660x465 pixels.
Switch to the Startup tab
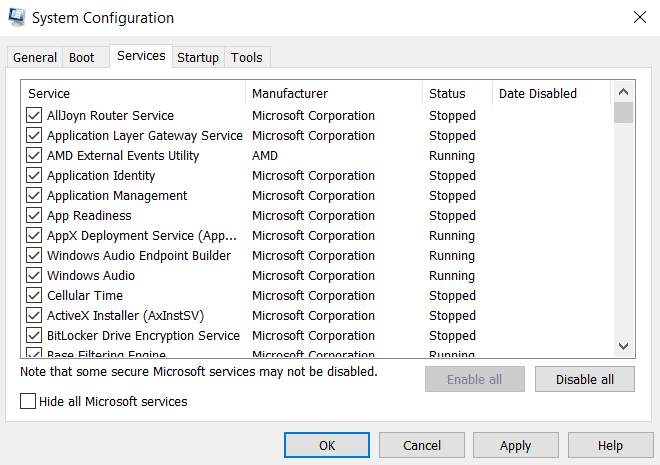[198, 58]
